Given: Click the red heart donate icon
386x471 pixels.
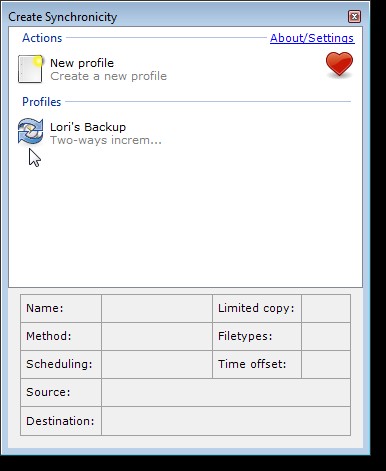Looking at the screenshot, I should pos(339,64).
